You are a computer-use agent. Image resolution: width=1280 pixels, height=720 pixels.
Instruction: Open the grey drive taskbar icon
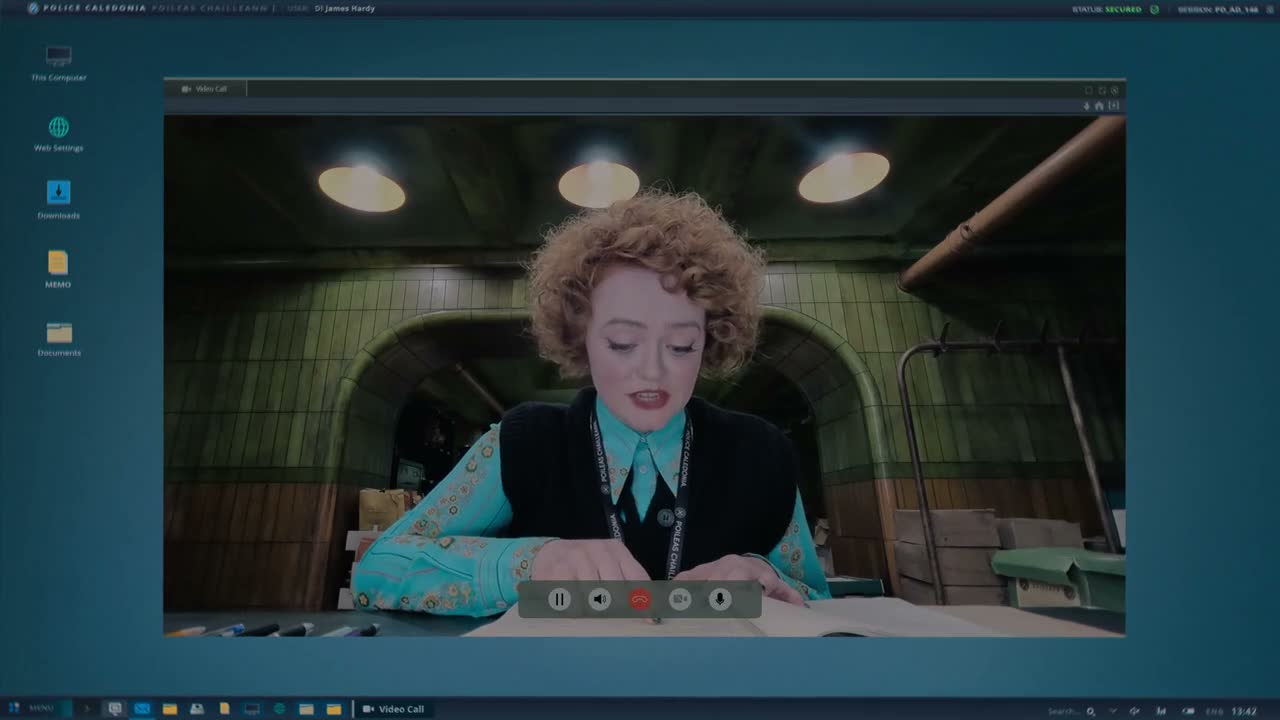click(197, 709)
